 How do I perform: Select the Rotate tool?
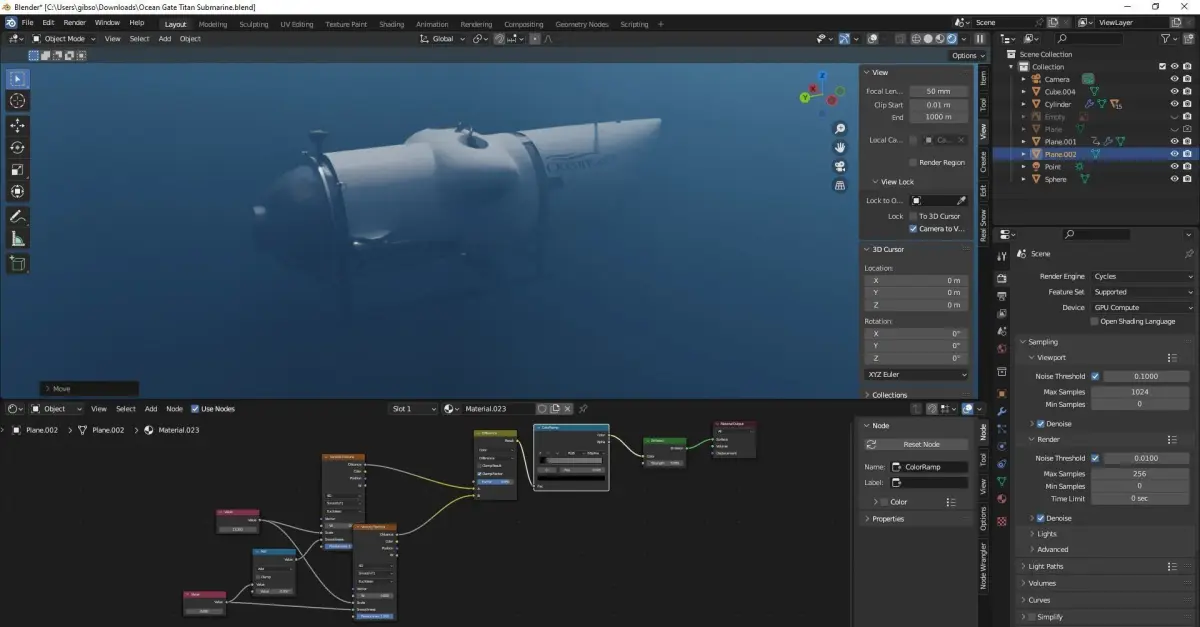pos(18,148)
